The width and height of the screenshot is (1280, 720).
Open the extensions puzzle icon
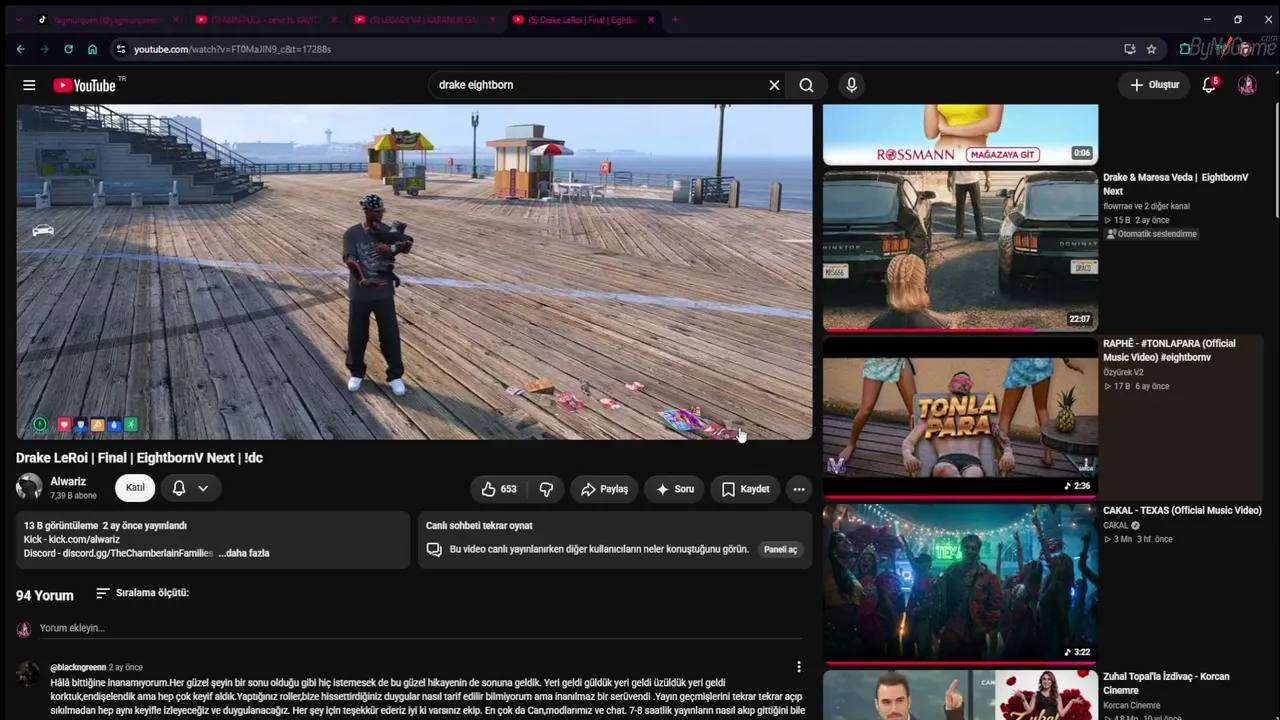point(1185,49)
